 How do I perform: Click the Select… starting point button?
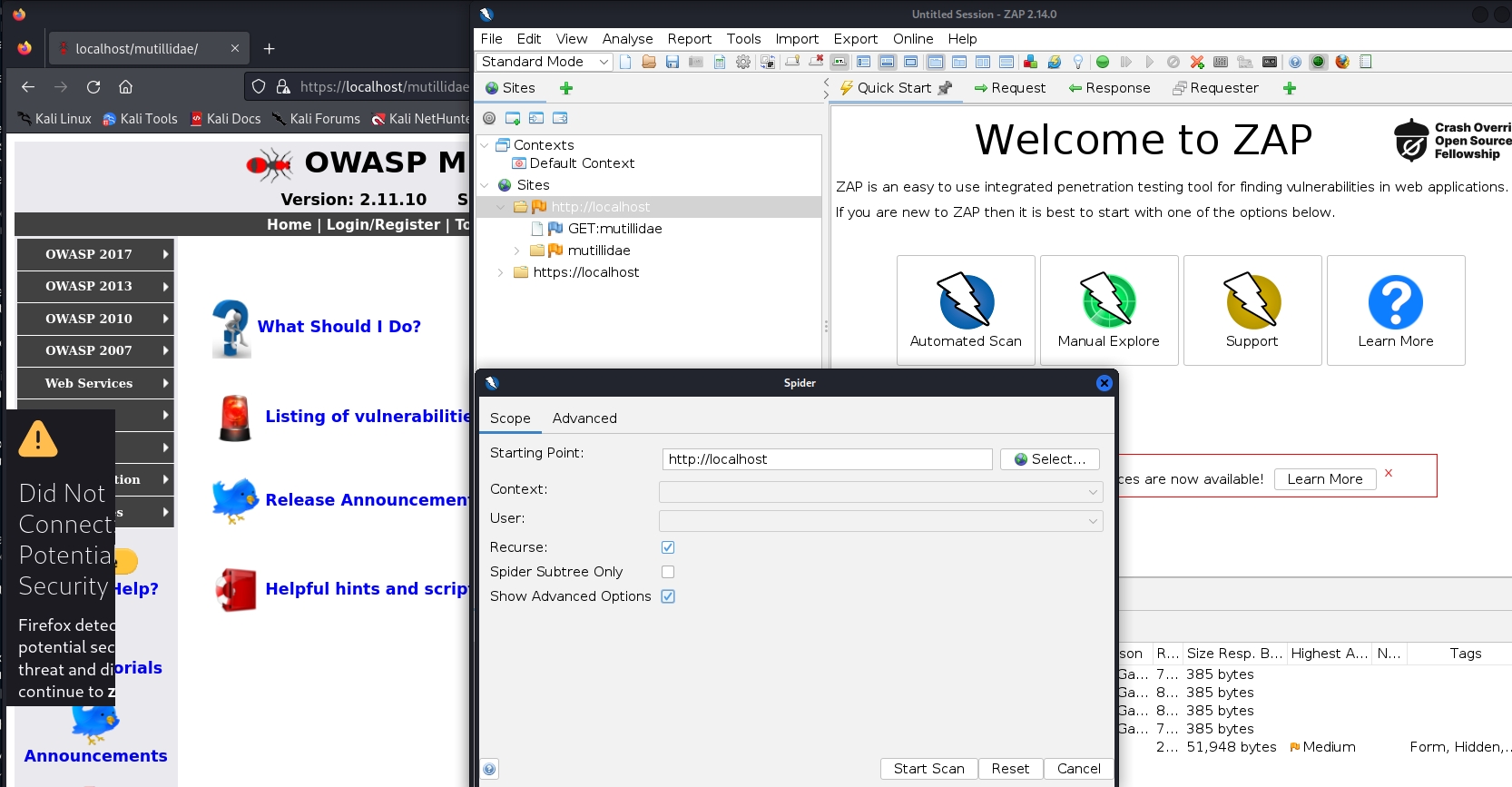point(1049,459)
